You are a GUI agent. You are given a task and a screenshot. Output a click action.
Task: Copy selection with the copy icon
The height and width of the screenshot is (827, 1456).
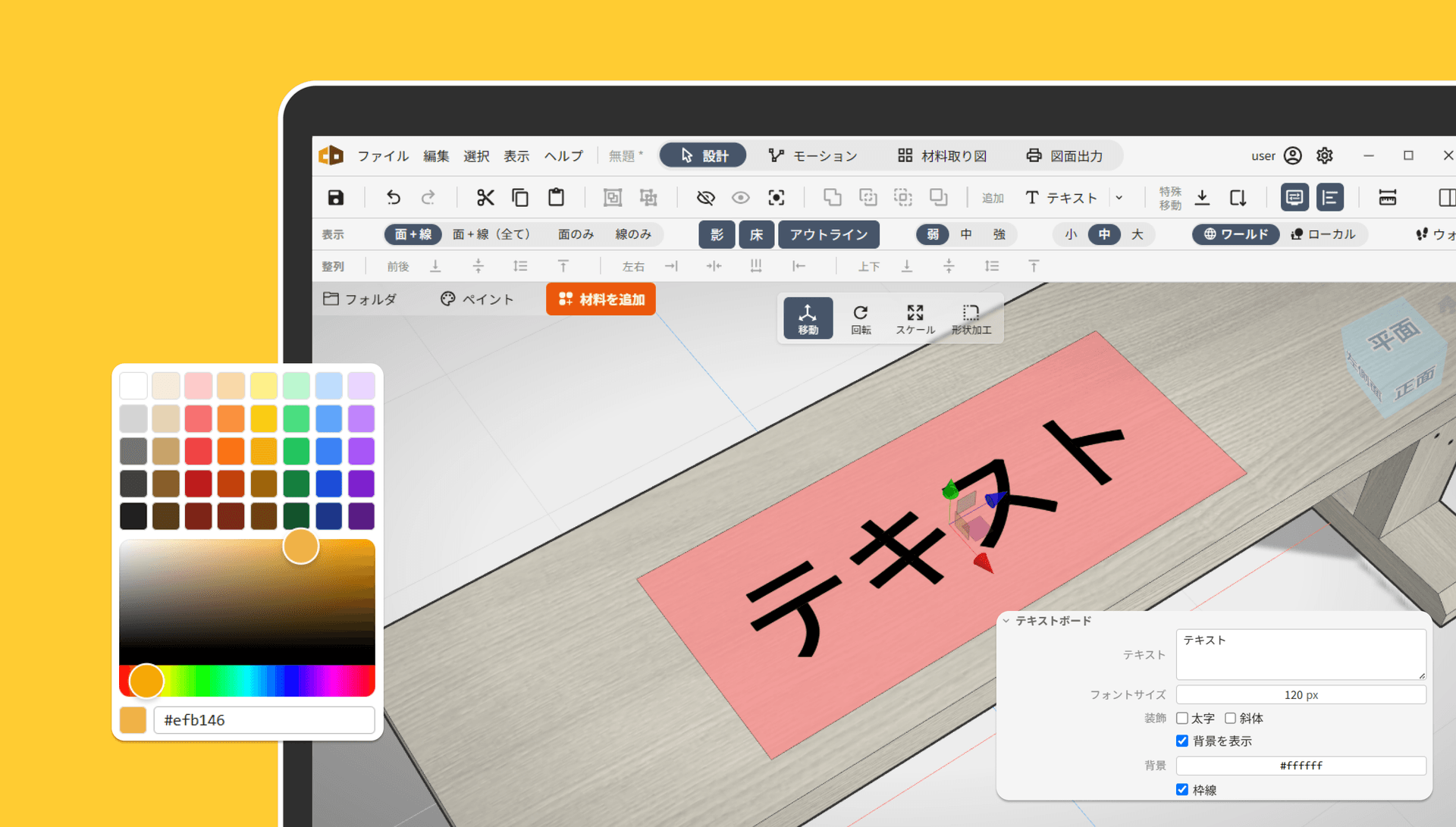click(x=520, y=198)
